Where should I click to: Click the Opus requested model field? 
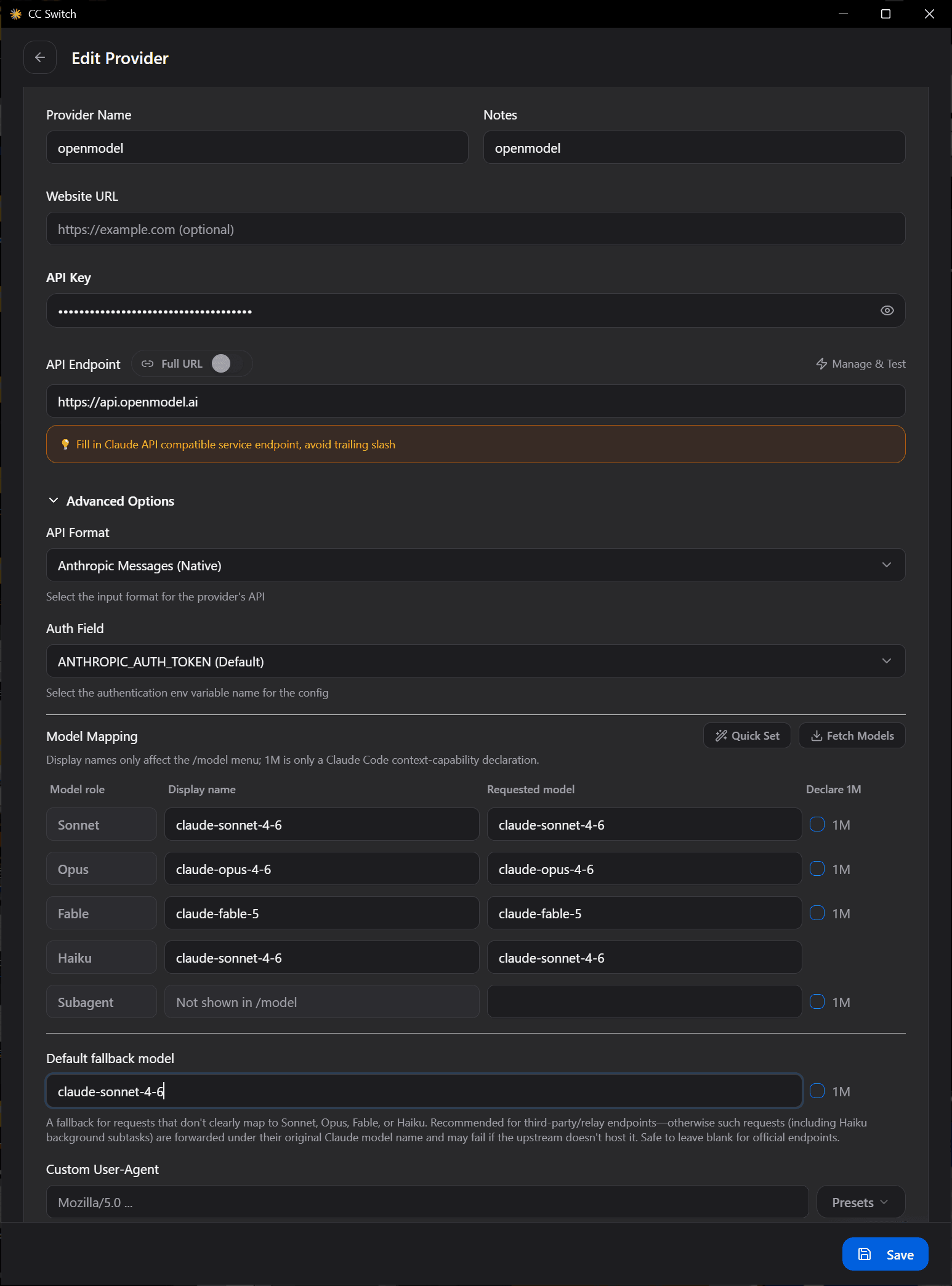click(645, 868)
